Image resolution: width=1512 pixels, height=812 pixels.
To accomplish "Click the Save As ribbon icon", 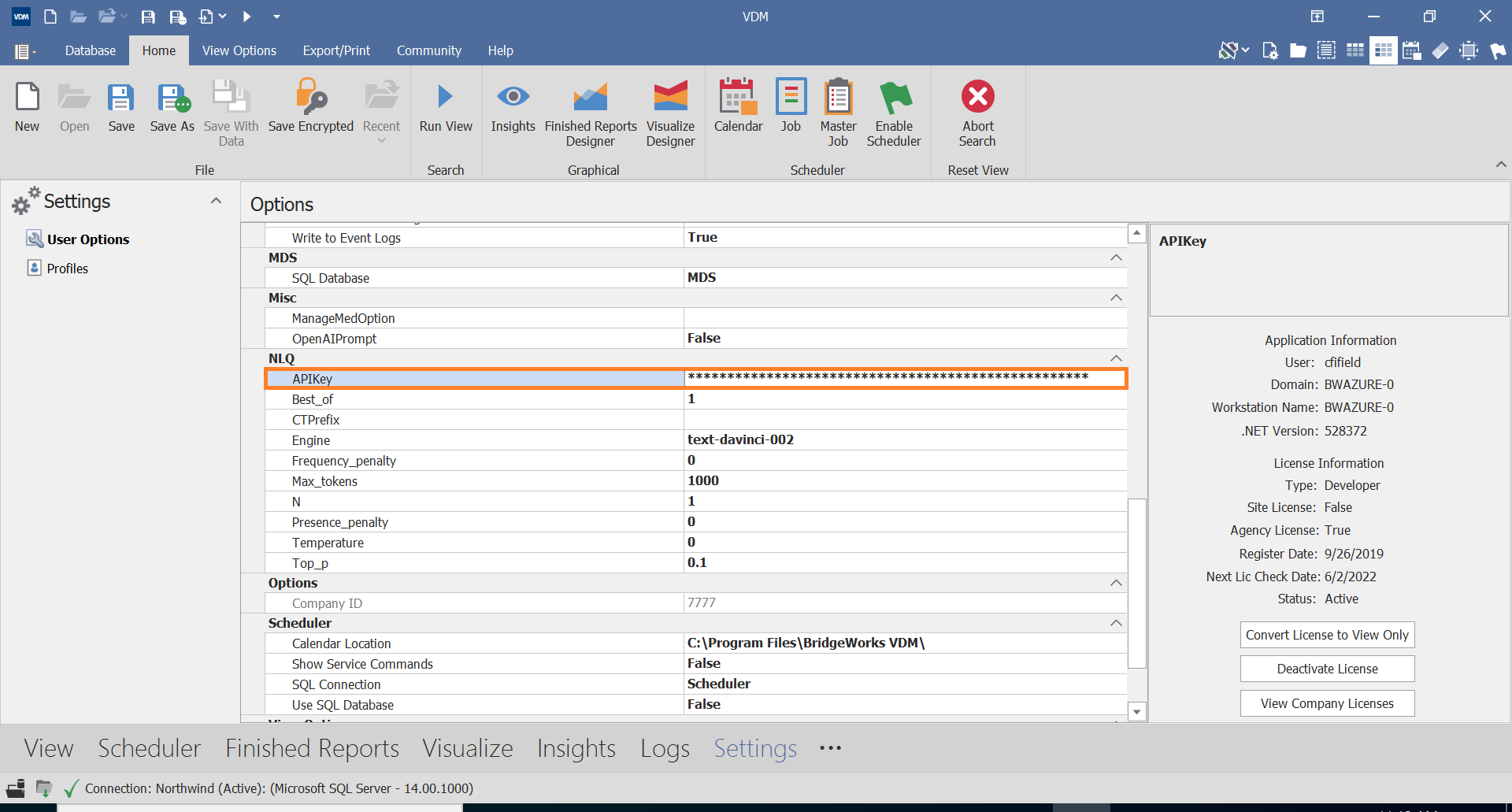I will pos(172,98).
